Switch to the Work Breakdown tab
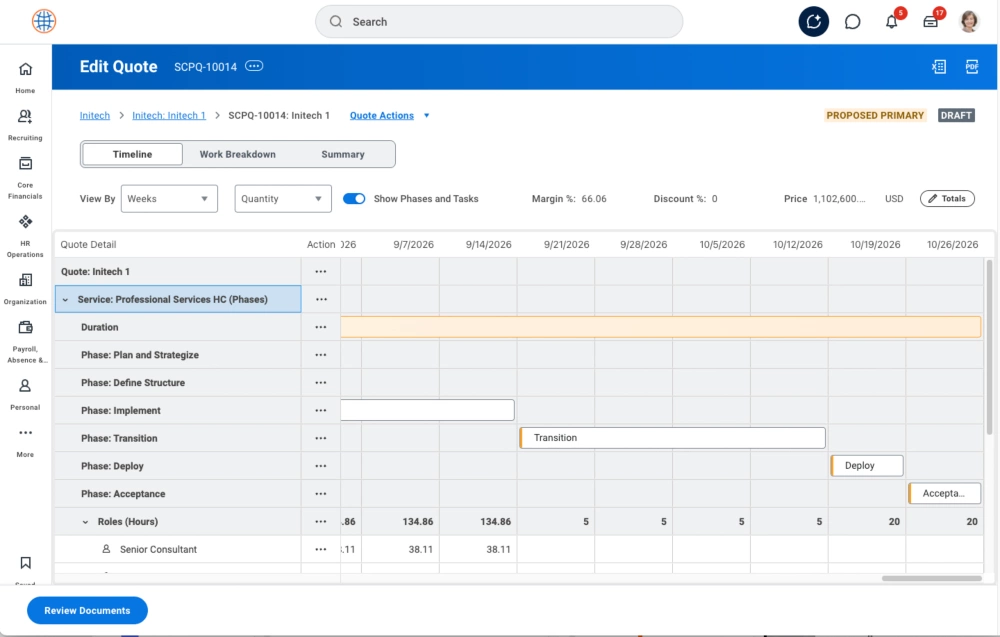 coord(237,154)
